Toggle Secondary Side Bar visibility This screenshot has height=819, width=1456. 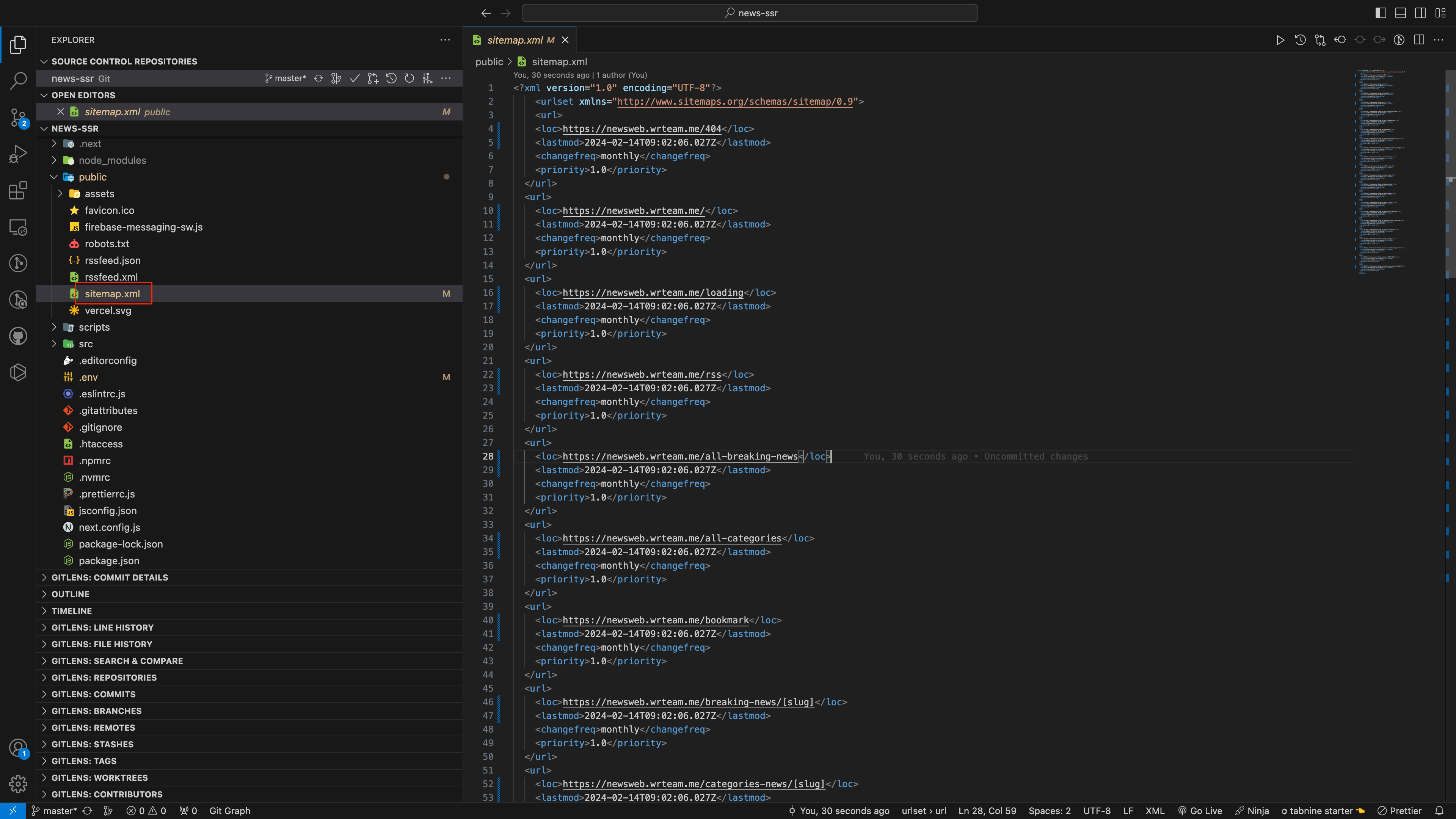tap(1420, 13)
